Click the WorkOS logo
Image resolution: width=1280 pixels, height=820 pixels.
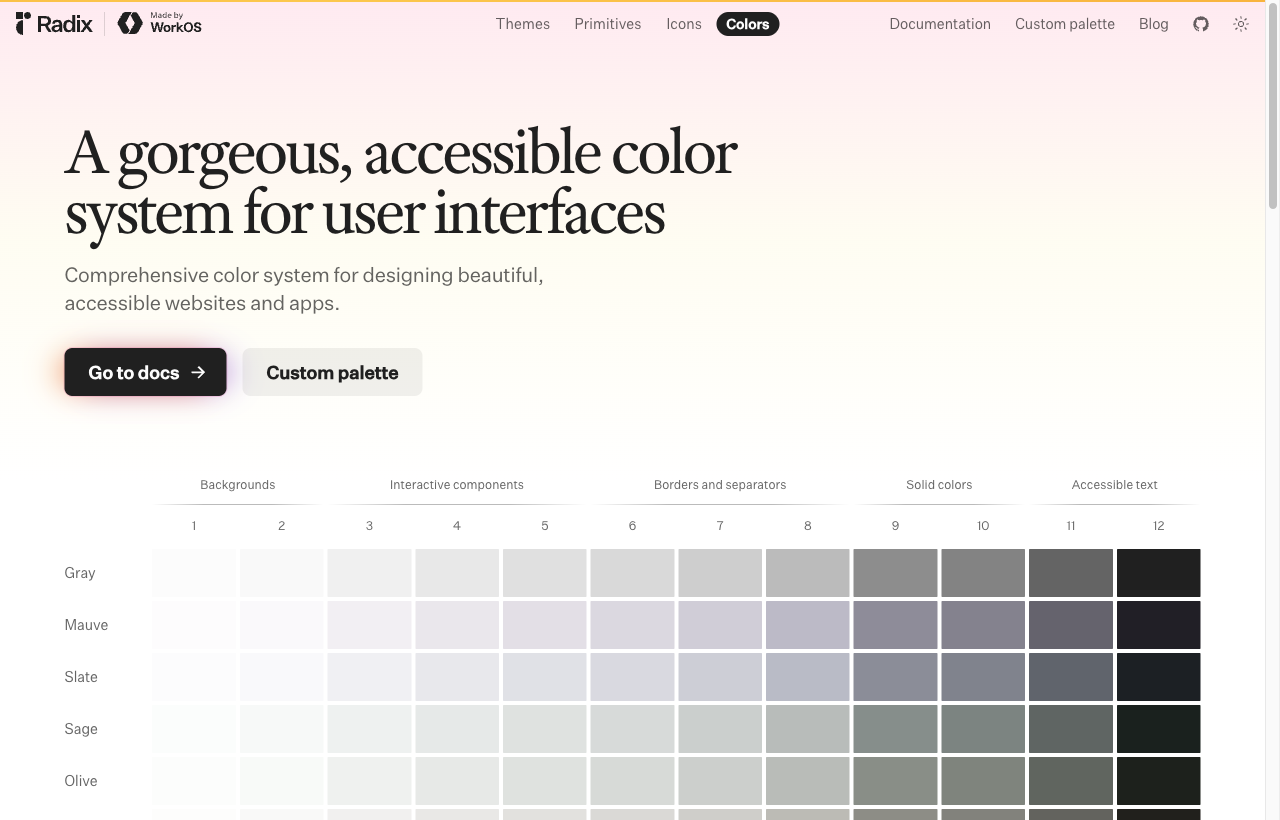(159, 24)
